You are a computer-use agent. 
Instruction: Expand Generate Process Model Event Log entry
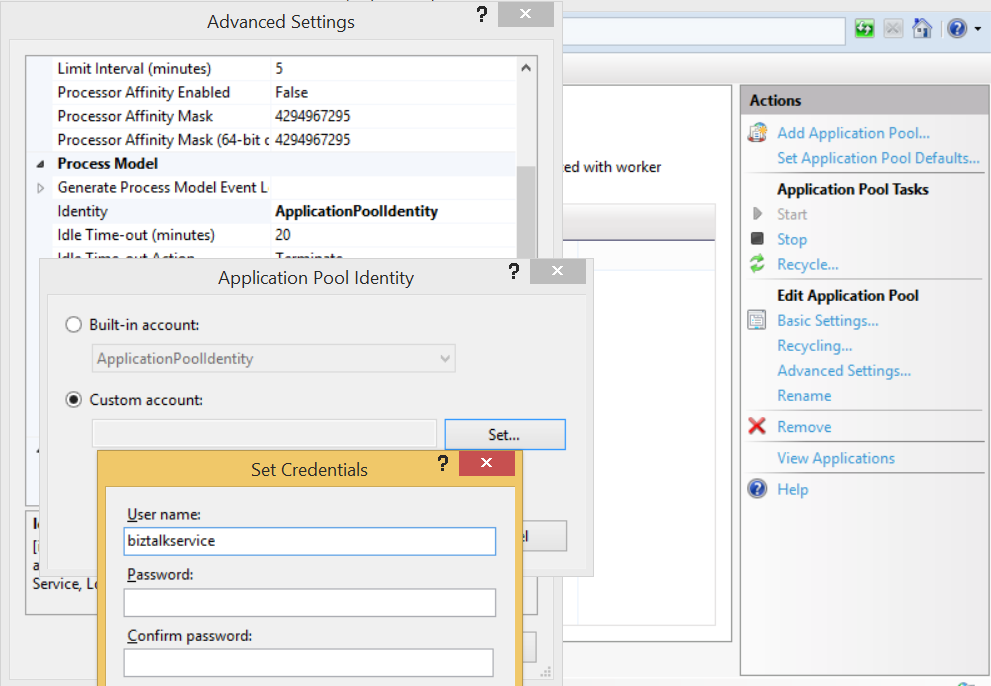point(40,188)
